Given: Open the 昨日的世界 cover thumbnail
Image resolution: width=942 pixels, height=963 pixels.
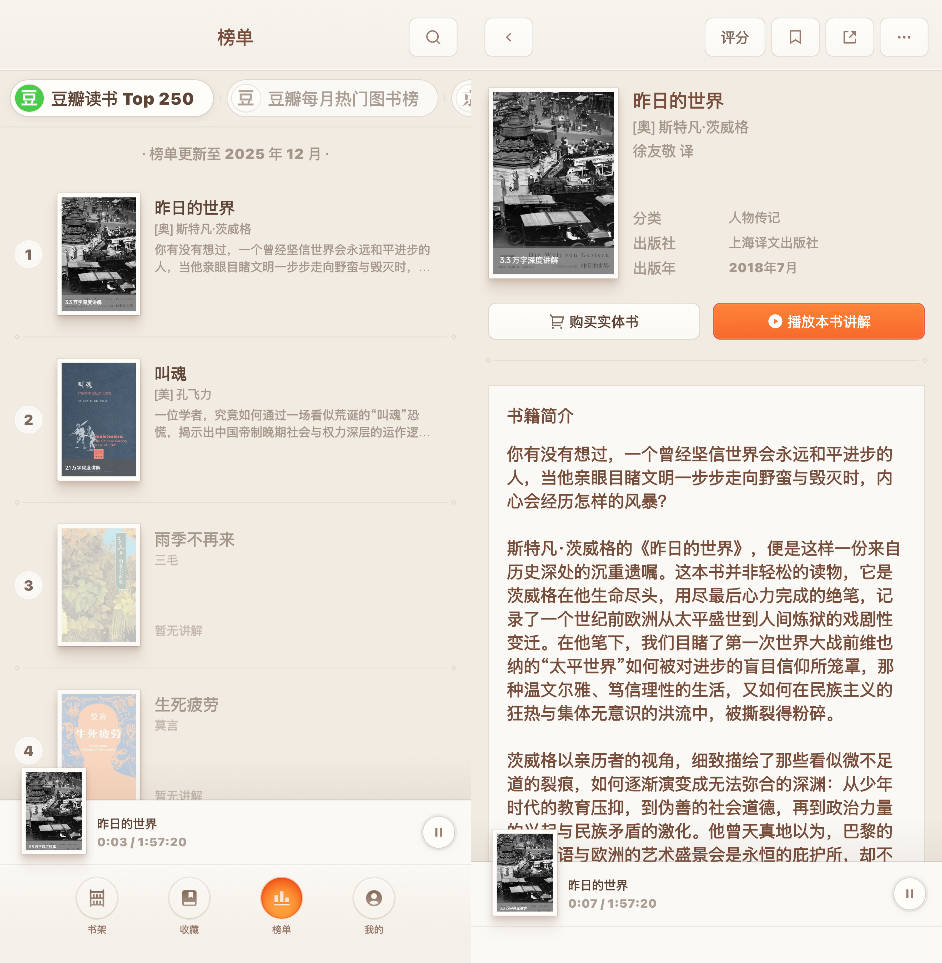Looking at the screenshot, I should [x=553, y=182].
